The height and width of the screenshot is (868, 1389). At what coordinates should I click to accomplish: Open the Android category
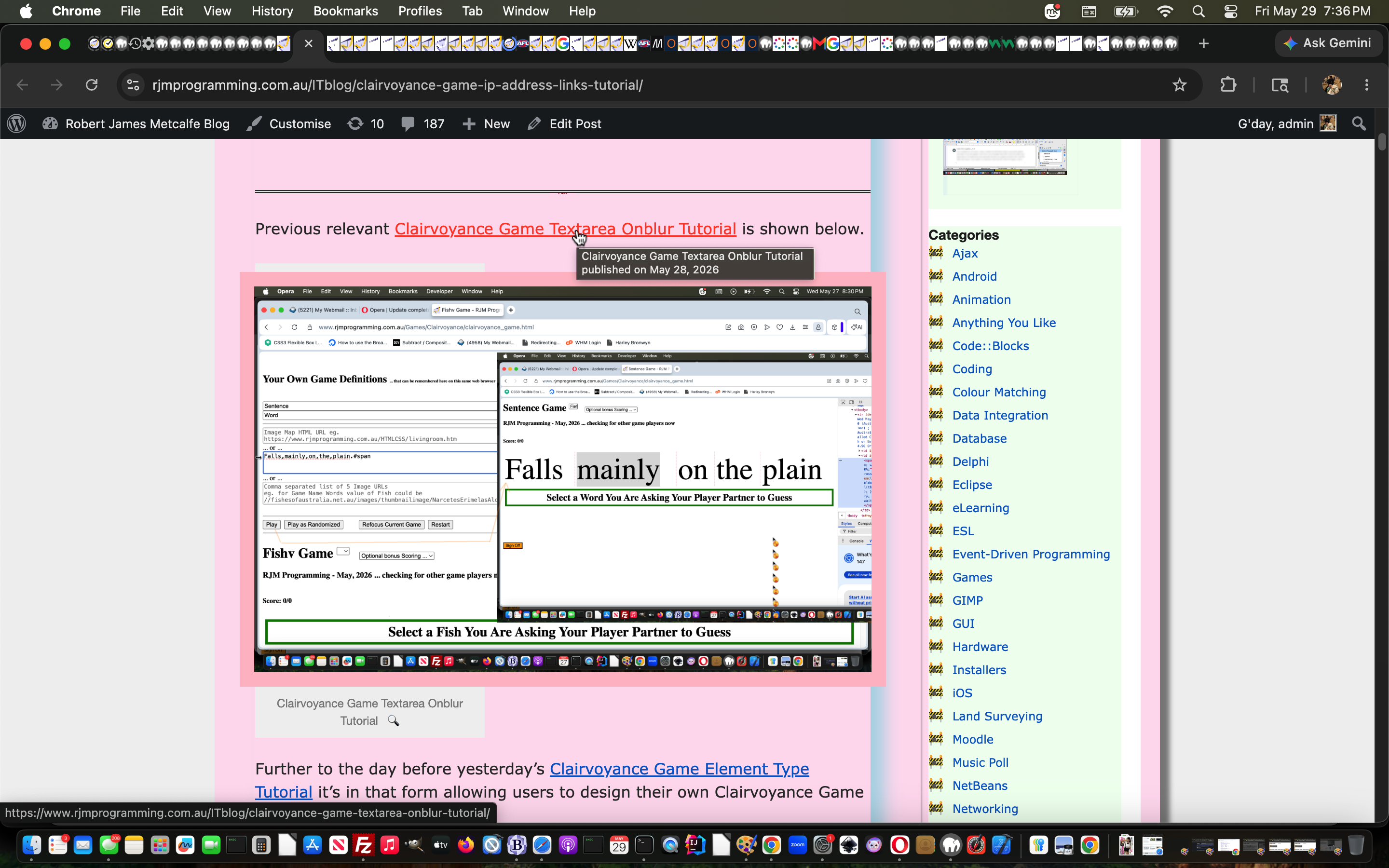pyautogui.click(x=975, y=277)
